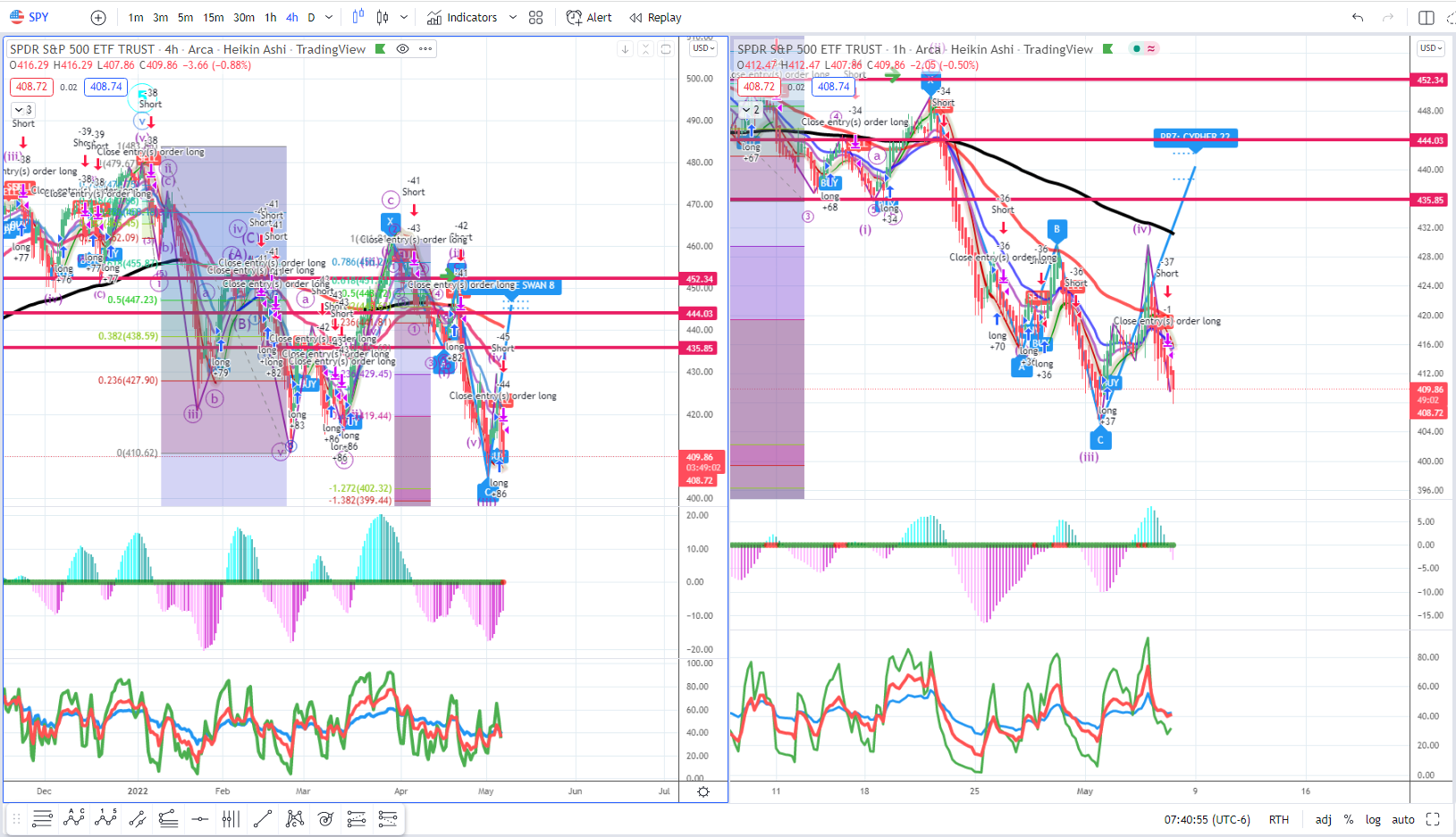Expand left chart indicator legend (3)
1456x837 pixels.
pos(23,110)
